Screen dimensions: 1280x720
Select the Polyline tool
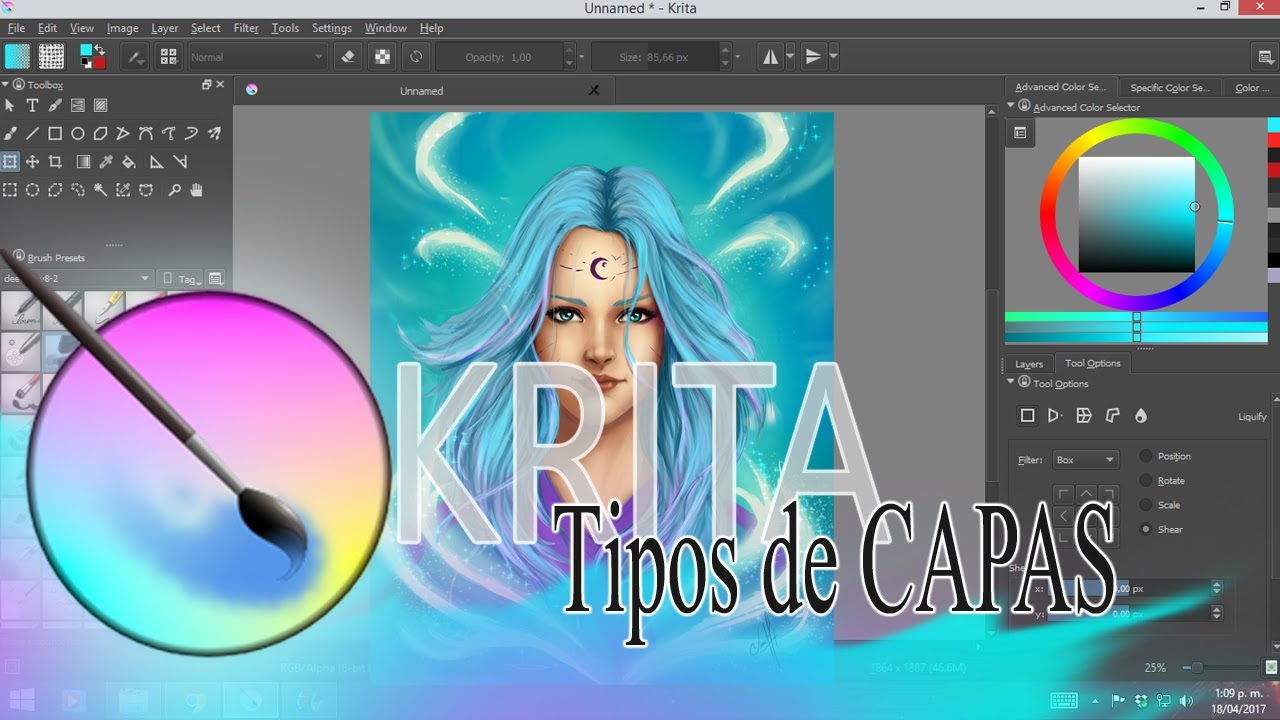(123, 133)
